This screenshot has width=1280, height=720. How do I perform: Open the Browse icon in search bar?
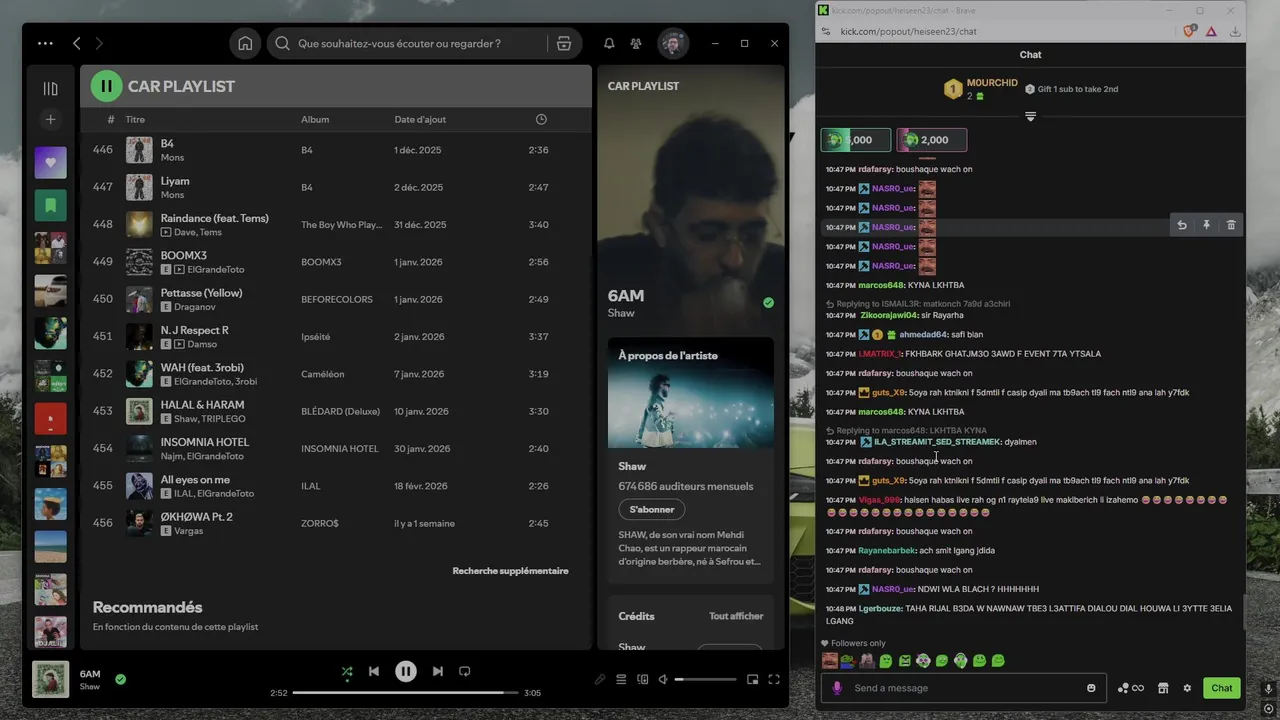tap(564, 43)
